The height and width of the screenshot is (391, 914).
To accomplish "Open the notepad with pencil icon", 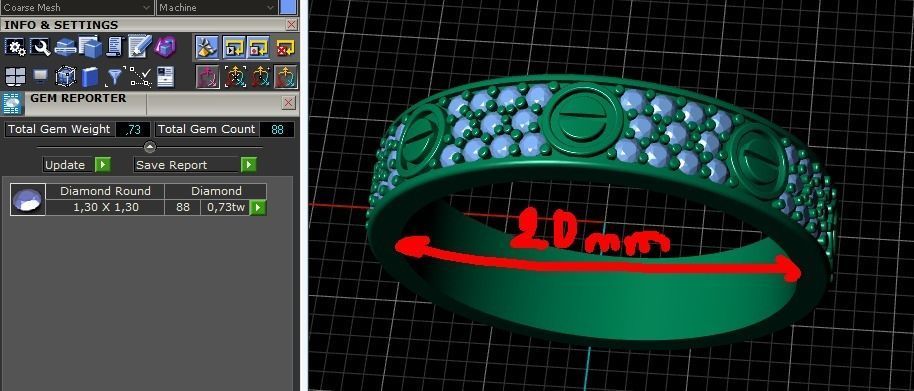I will 140,47.
